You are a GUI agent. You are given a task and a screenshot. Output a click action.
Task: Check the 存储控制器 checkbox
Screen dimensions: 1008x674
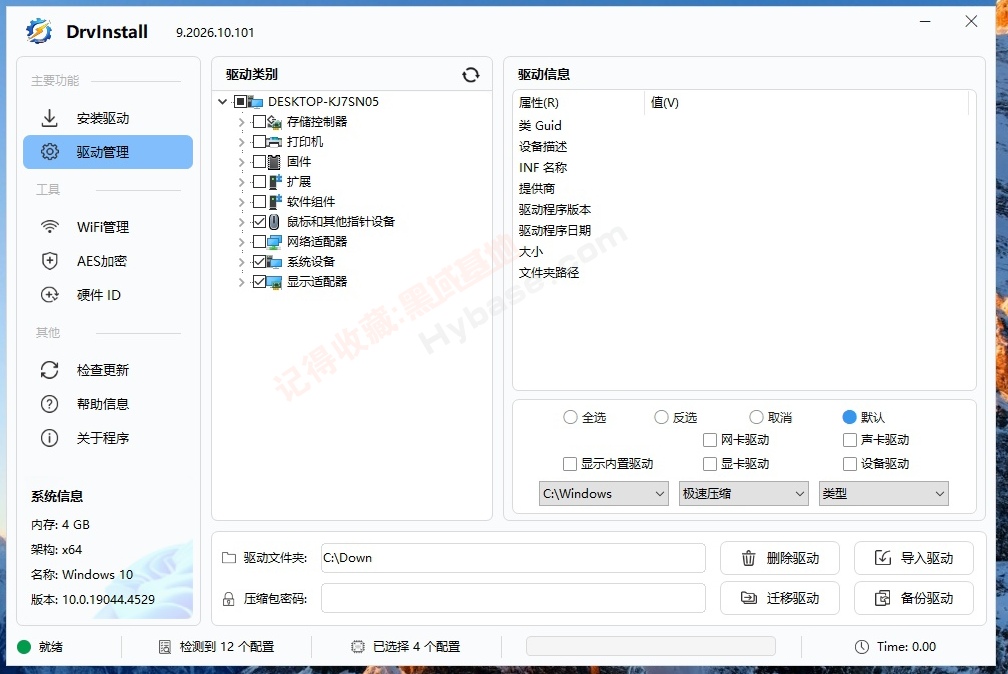point(260,122)
